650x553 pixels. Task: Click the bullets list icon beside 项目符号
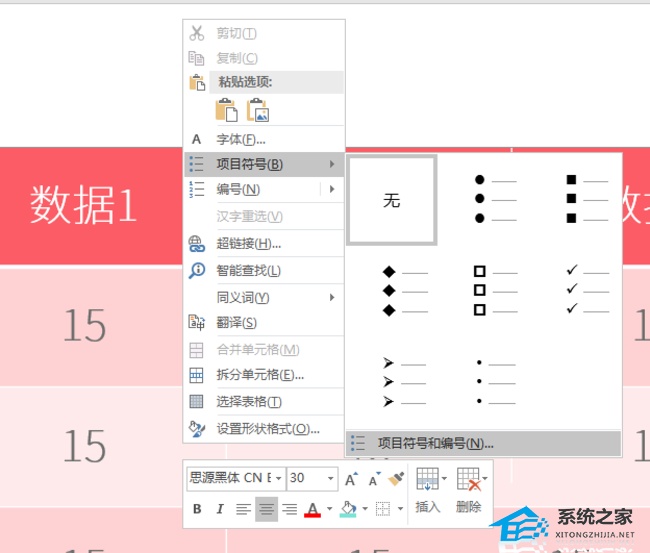pos(196,164)
